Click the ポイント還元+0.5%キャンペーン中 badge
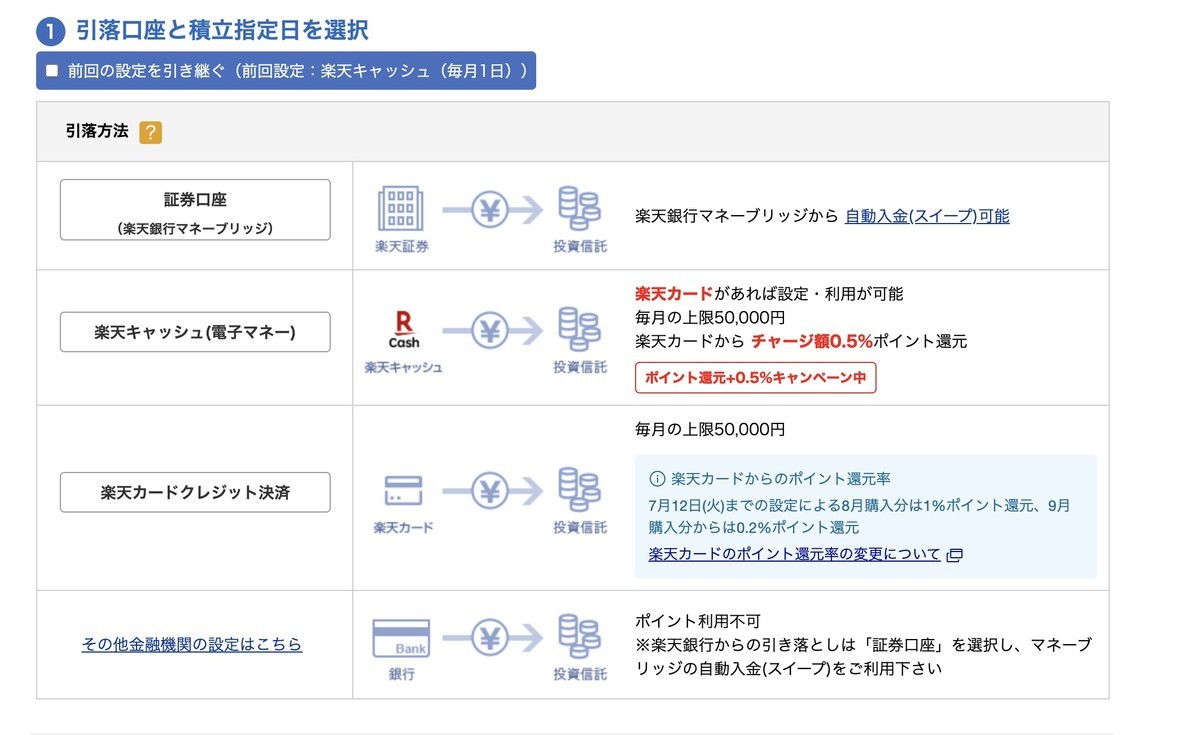Image resolution: width=1200 pixels, height=735 pixels. click(x=755, y=378)
